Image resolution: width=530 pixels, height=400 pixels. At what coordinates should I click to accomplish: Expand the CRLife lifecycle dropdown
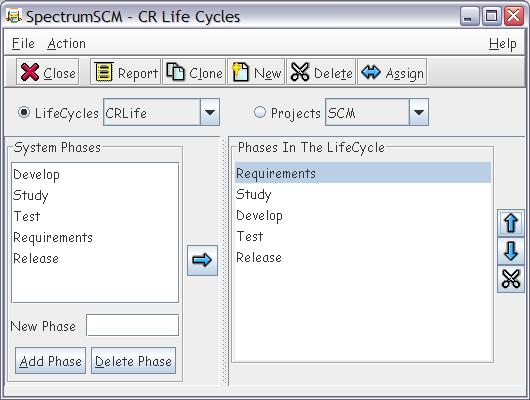(x=210, y=112)
